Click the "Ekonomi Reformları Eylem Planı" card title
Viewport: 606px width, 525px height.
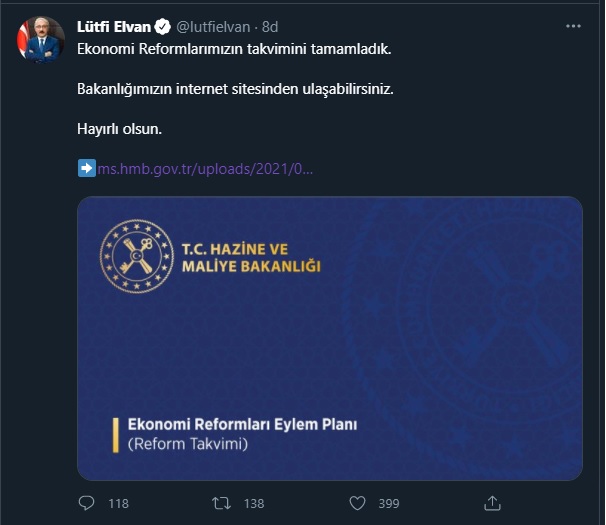[242, 424]
